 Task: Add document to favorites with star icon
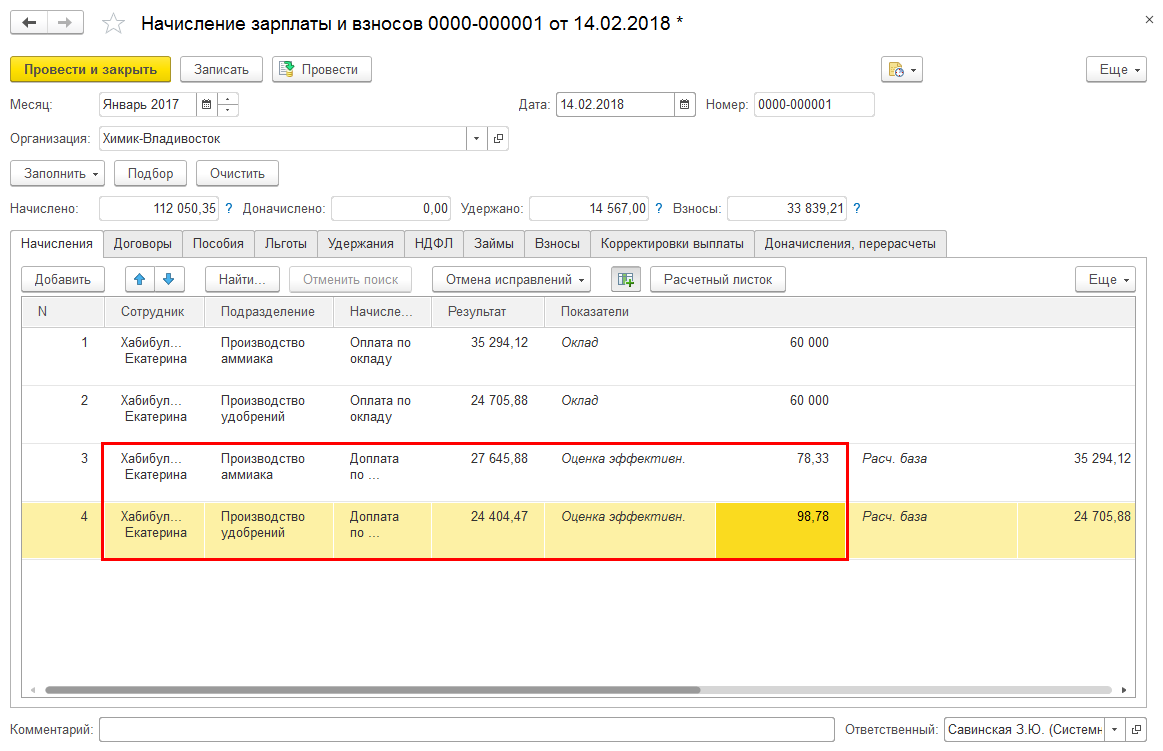click(x=114, y=24)
